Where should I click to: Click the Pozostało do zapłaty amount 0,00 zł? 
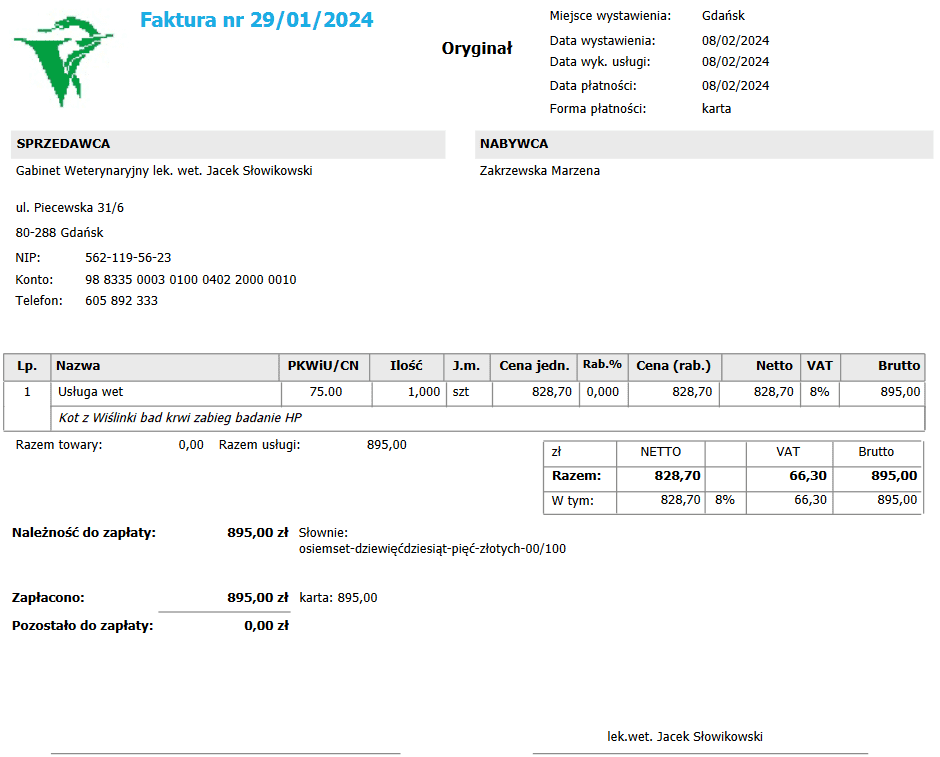click(266, 626)
